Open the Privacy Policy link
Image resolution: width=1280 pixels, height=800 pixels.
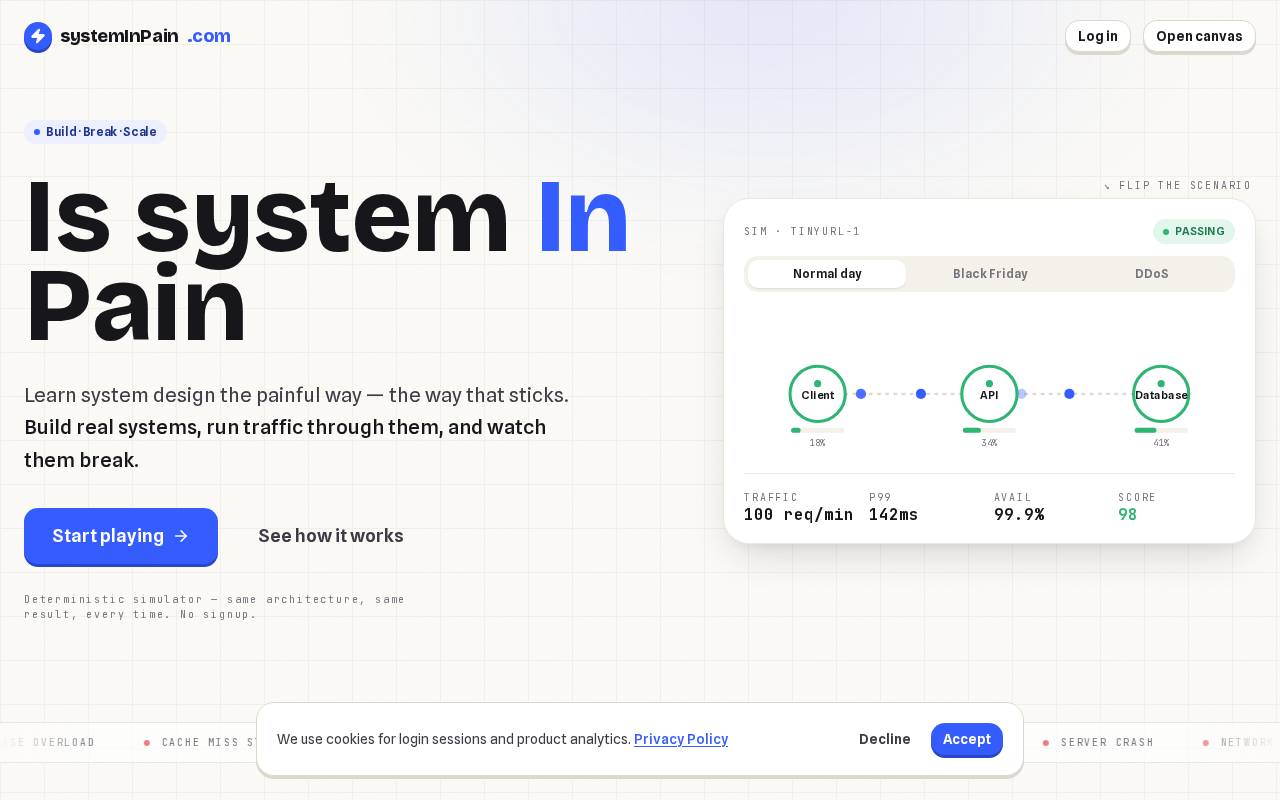click(681, 739)
